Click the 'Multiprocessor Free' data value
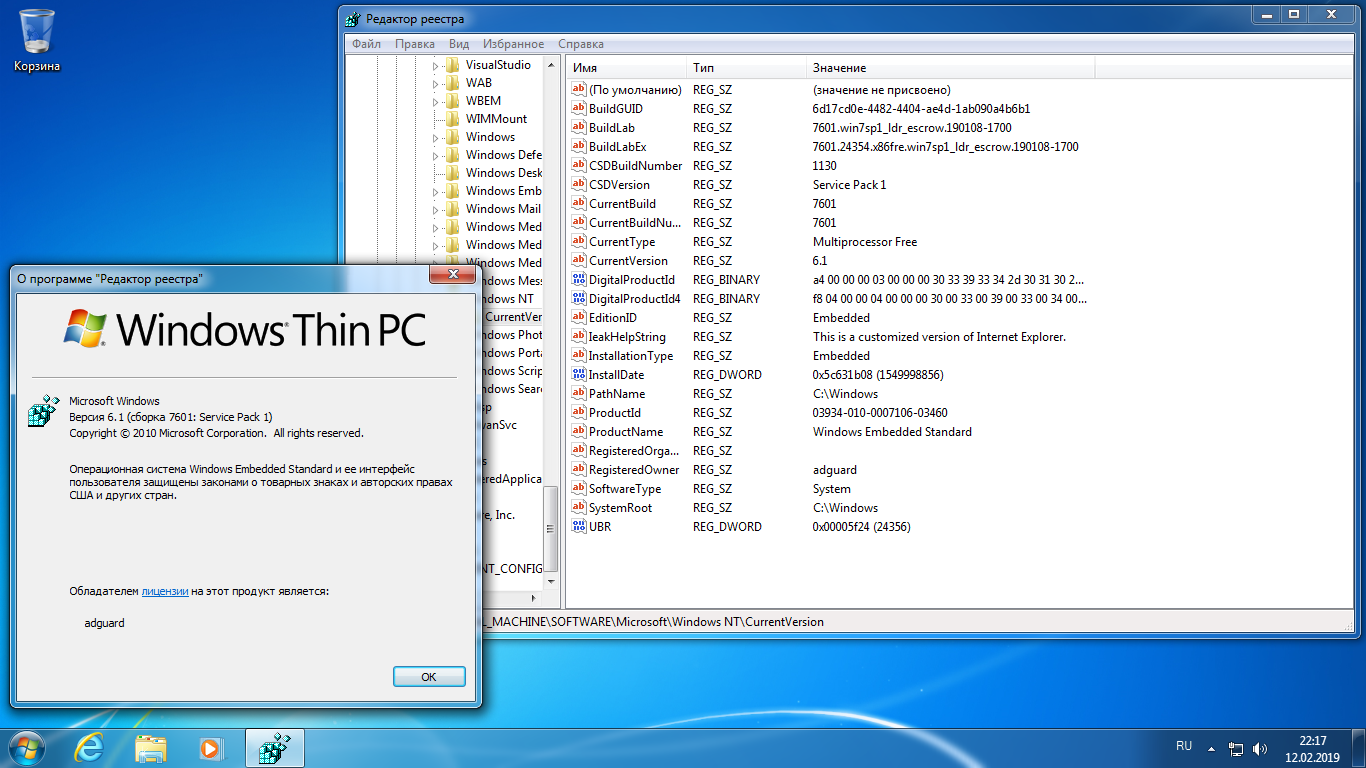The image size is (1366, 768). click(864, 241)
